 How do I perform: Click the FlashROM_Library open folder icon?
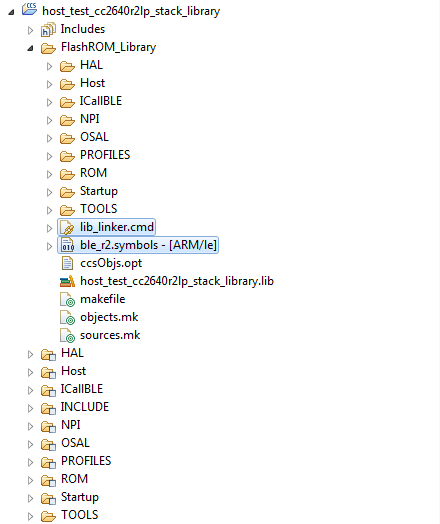(x=48, y=48)
